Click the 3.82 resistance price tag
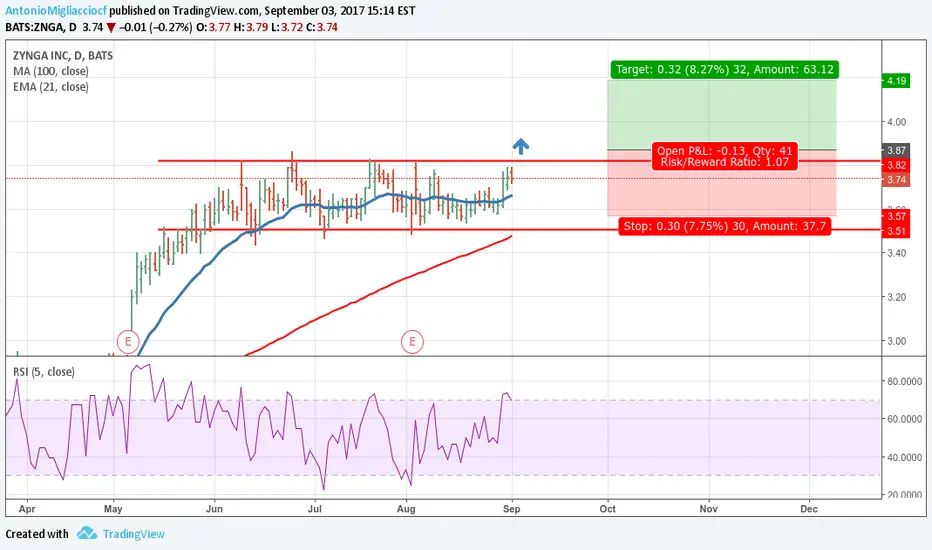 (x=896, y=165)
